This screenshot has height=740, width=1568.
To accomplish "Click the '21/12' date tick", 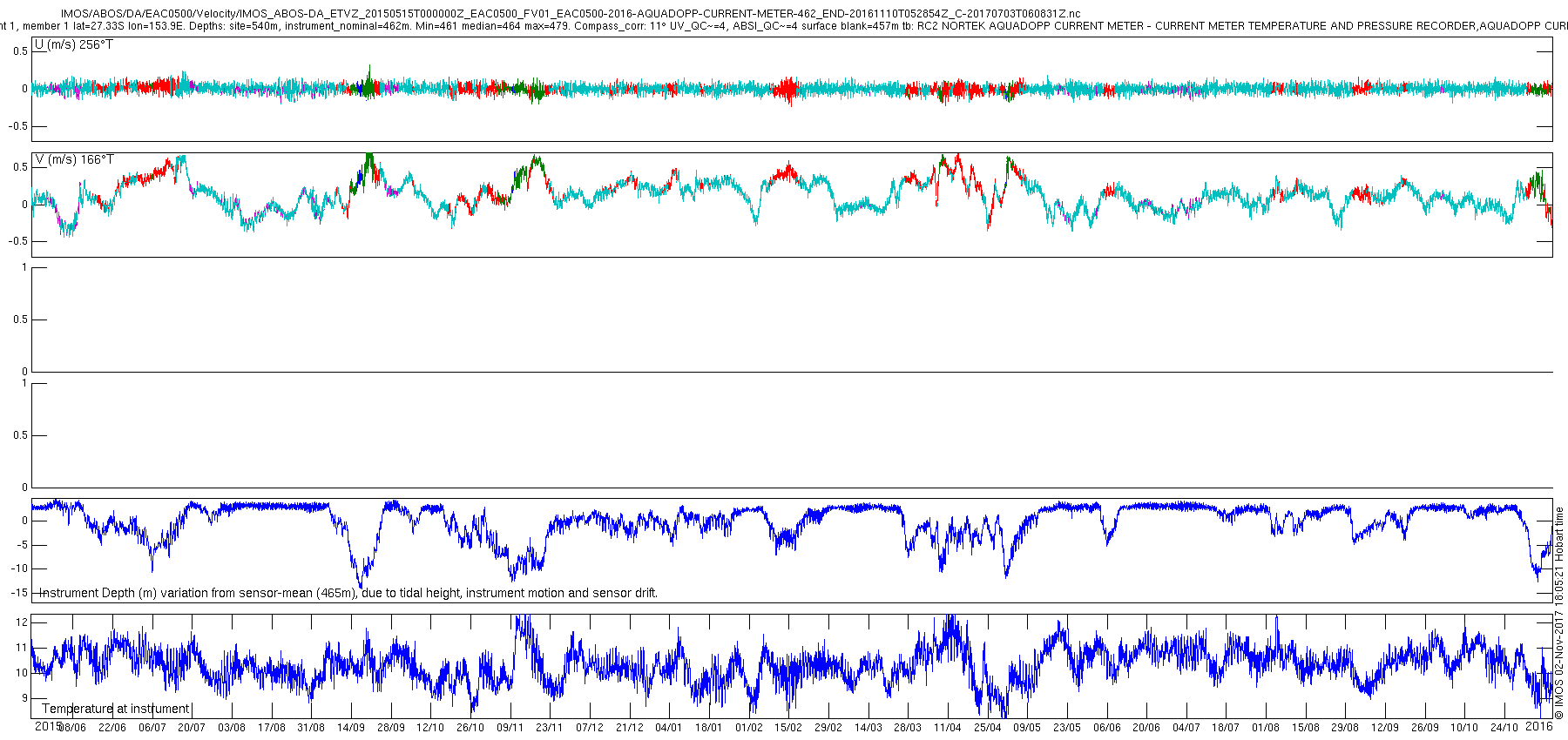I will pyautogui.click(x=630, y=728).
